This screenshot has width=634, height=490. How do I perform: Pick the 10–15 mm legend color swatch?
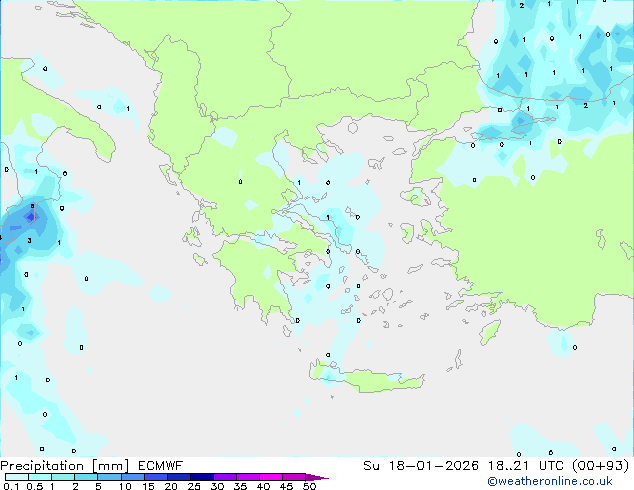tap(132, 477)
